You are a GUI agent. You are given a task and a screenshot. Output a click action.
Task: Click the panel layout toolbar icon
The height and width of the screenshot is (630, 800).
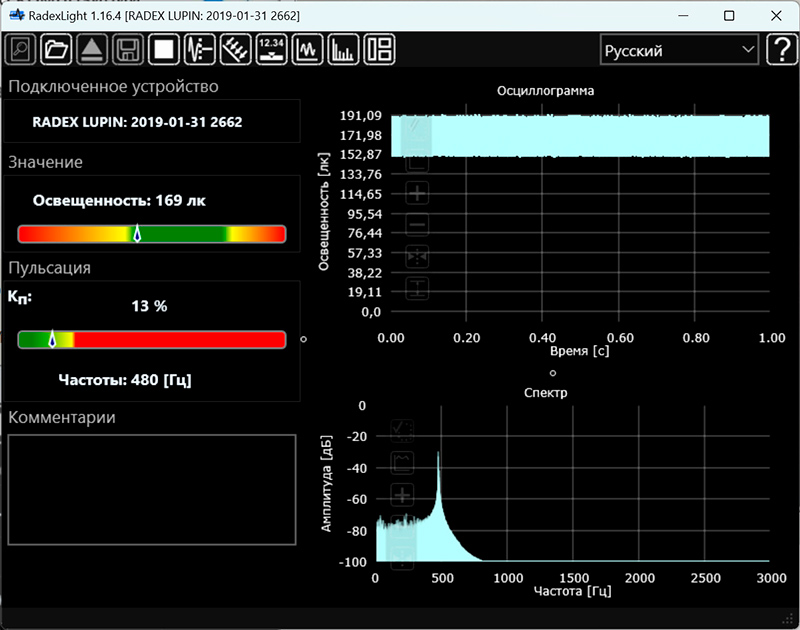click(379, 49)
